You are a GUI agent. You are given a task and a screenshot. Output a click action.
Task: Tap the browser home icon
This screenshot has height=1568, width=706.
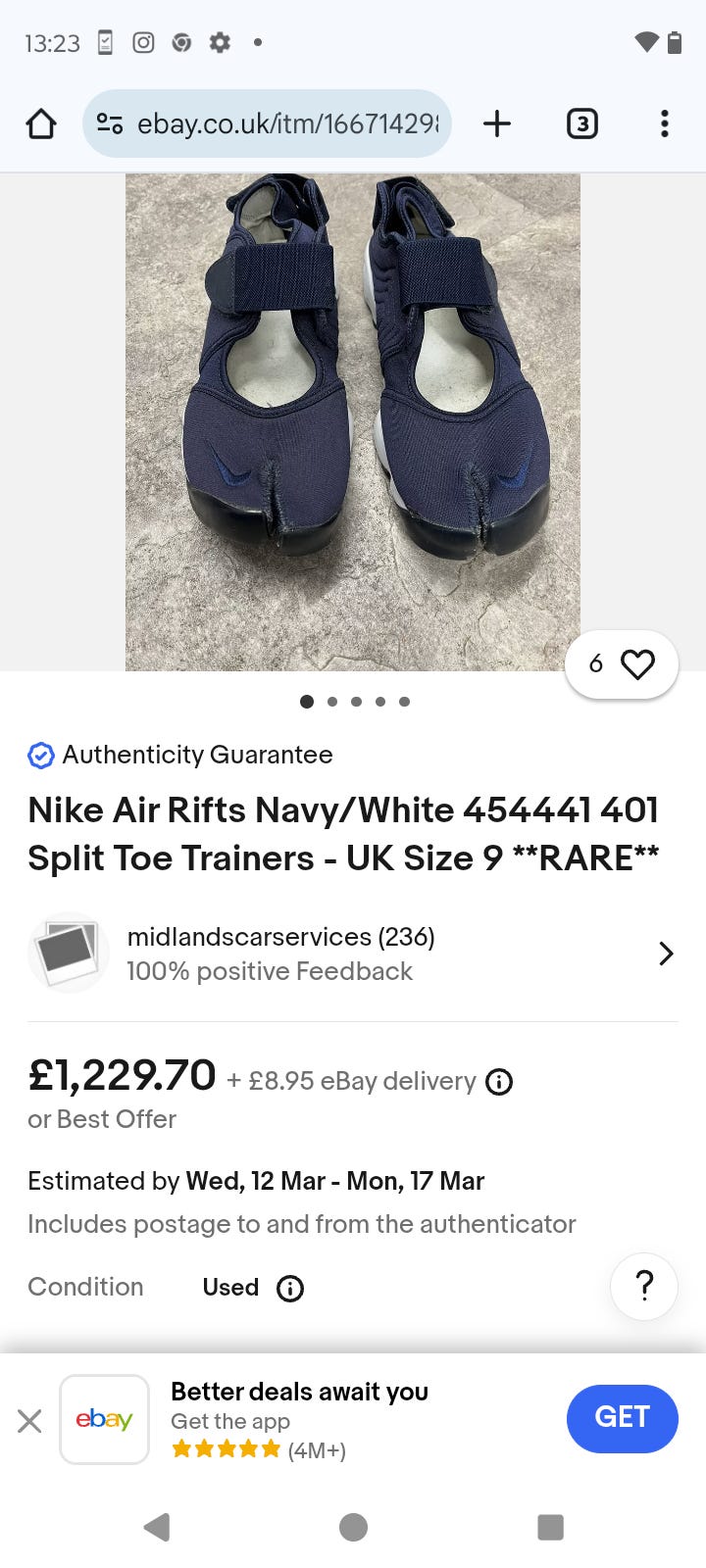point(41,124)
